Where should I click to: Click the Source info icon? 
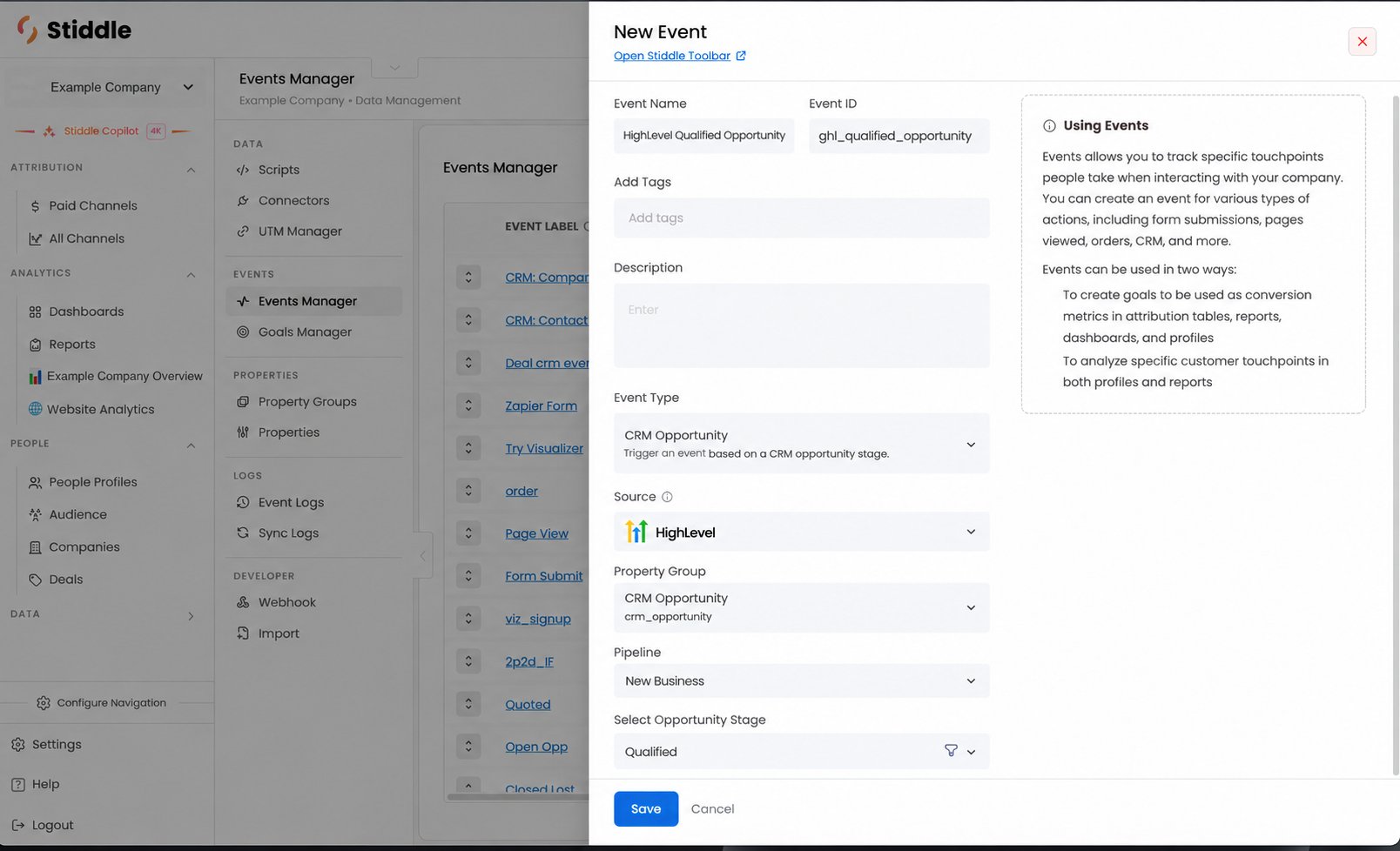[667, 497]
